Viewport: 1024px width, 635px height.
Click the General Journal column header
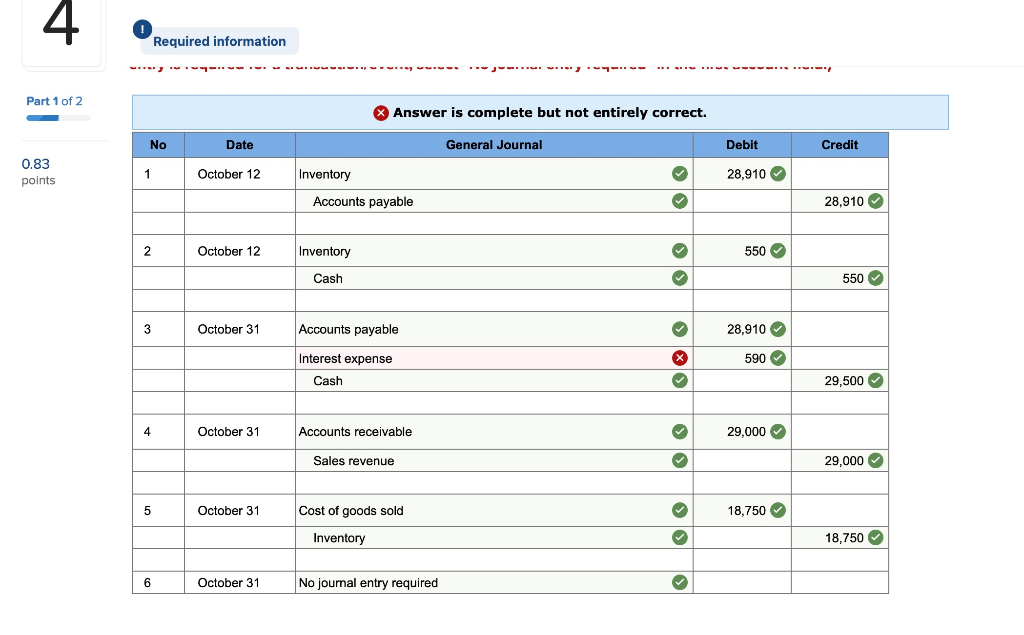pos(494,144)
